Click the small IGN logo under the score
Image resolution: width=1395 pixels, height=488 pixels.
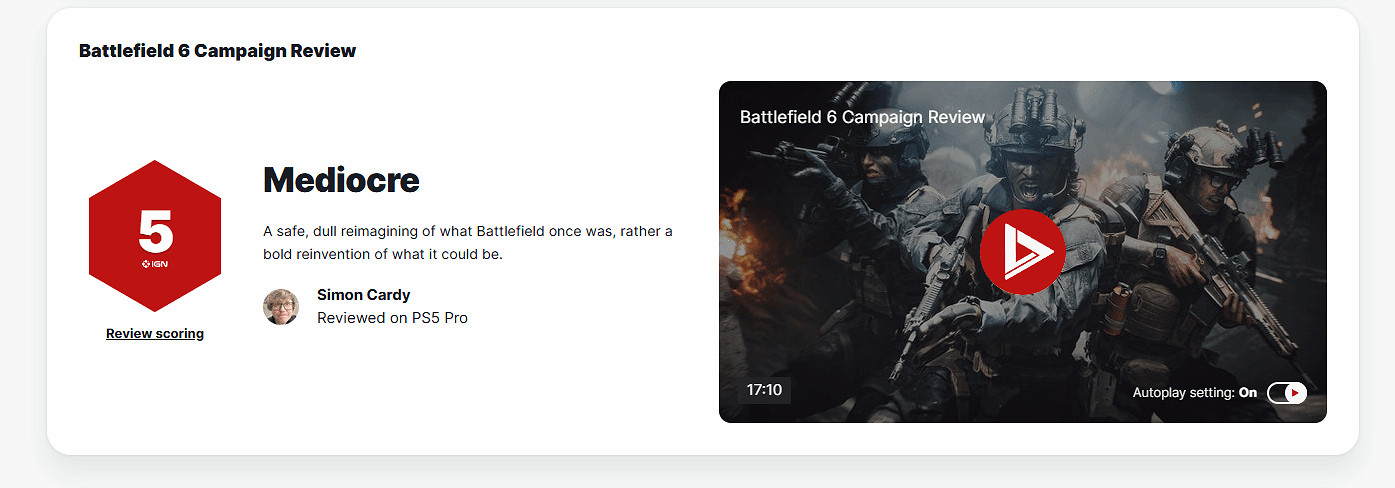pos(155,264)
